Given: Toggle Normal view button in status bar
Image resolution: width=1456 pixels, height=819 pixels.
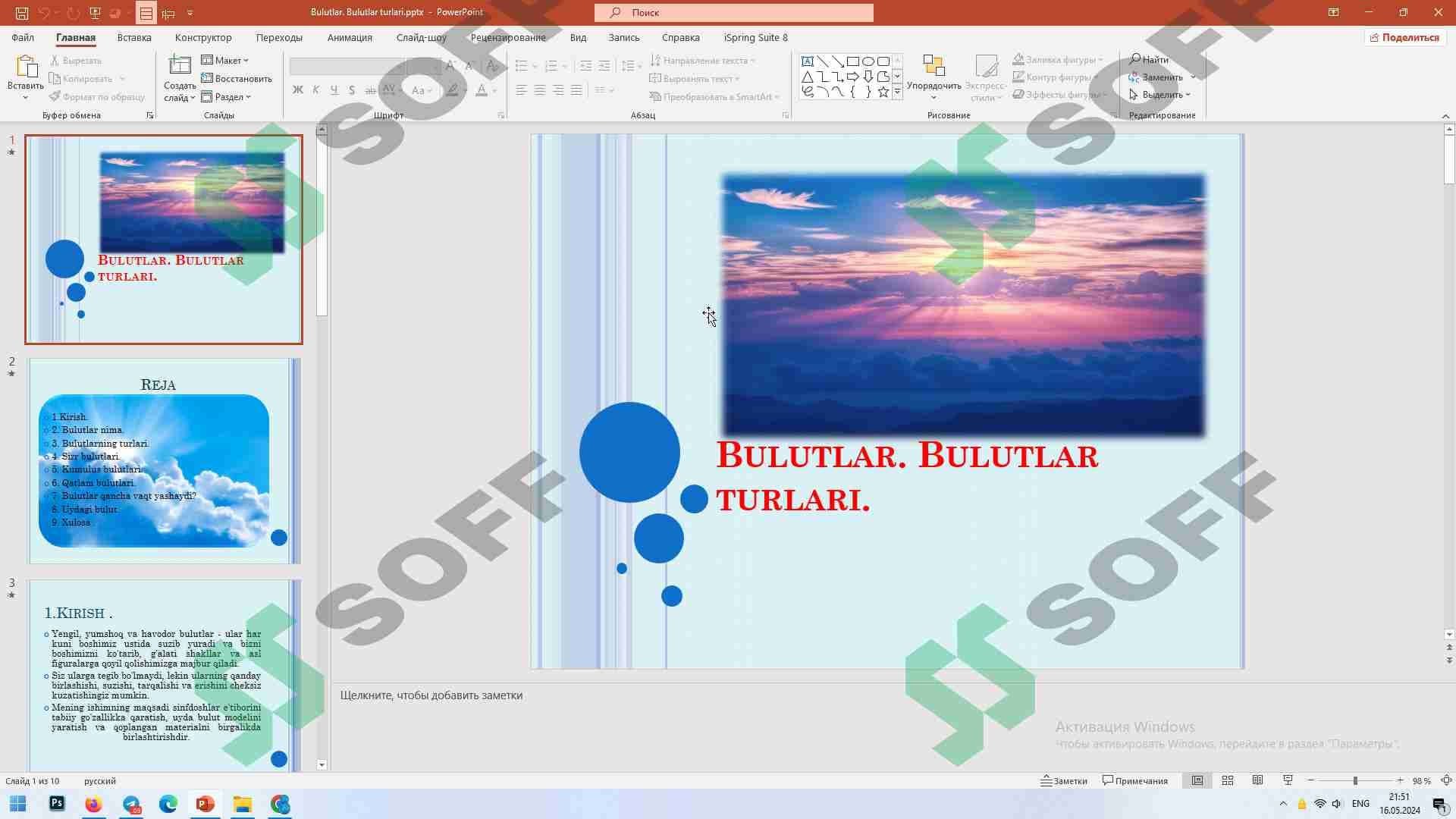Looking at the screenshot, I should coord(1197,780).
